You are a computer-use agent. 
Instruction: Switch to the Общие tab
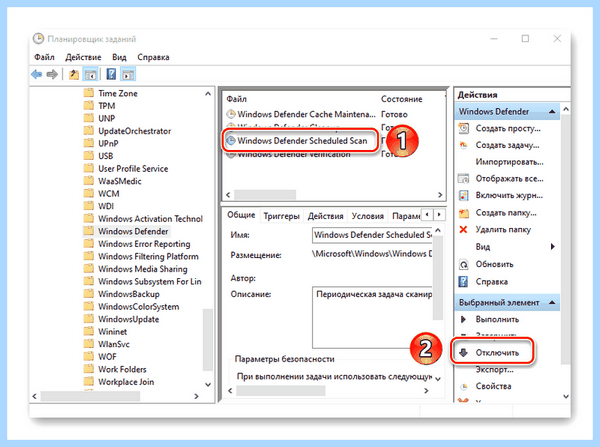coord(241,215)
